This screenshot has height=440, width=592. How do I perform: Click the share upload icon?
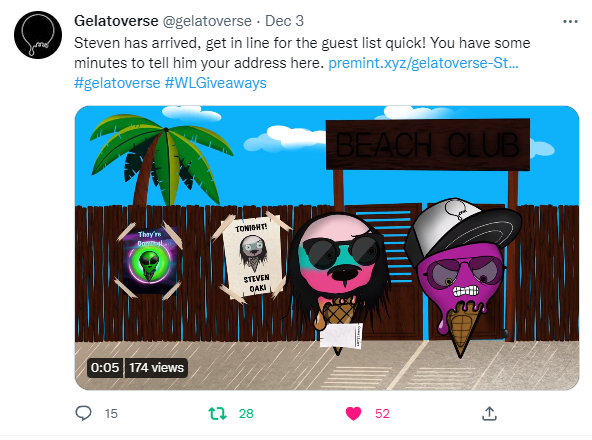[489, 413]
